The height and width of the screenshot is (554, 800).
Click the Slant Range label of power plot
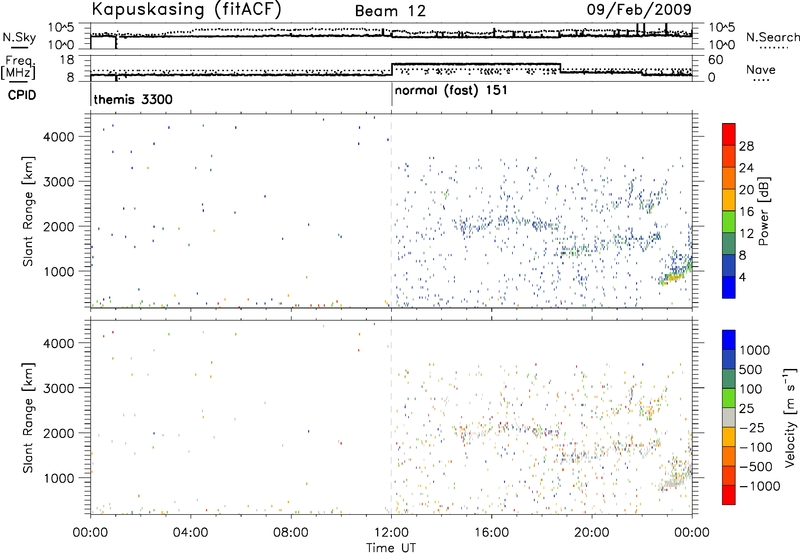pos(28,211)
